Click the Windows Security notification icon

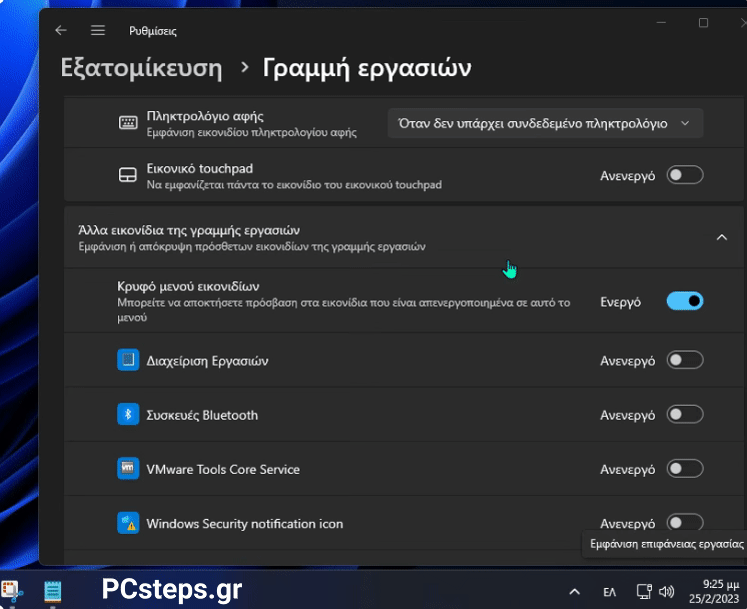(127, 523)
